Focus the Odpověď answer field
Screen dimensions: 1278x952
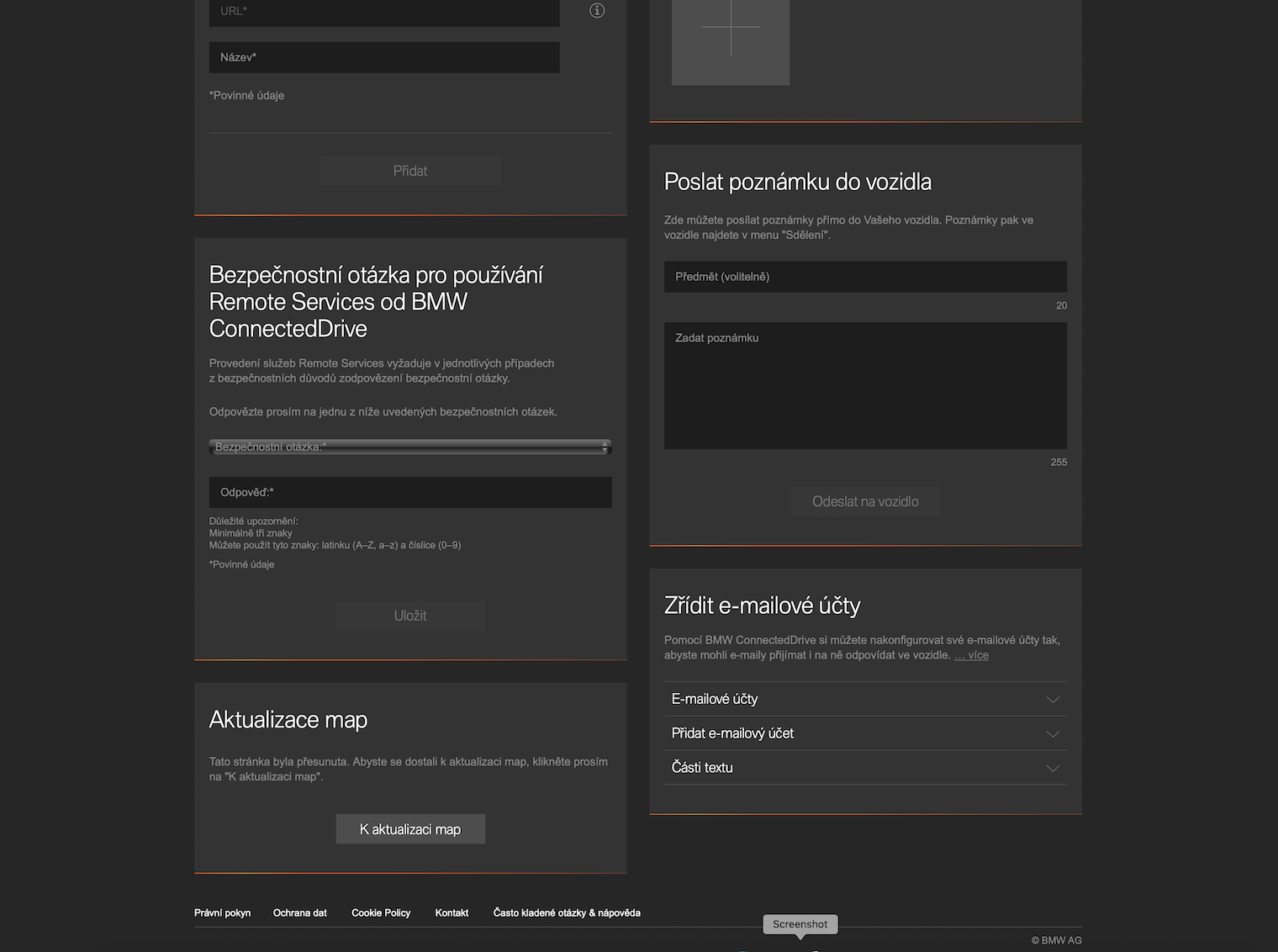click(410, 492)
